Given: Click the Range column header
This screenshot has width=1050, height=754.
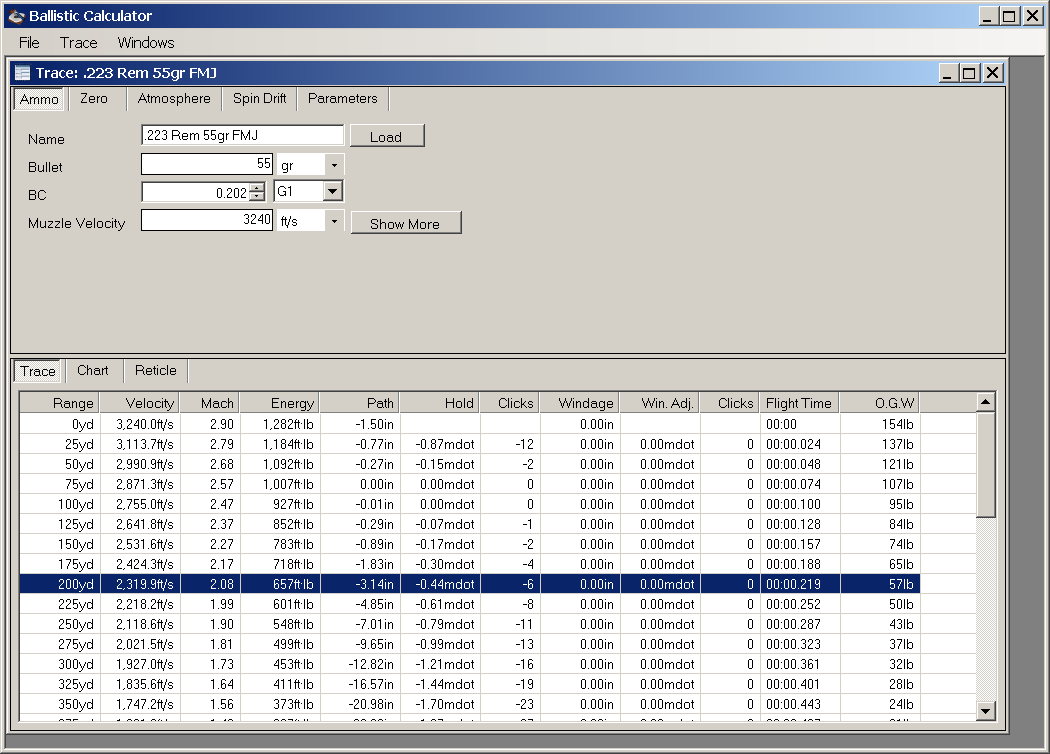Looking at the screenshot, I should click(x=60, y=403).
